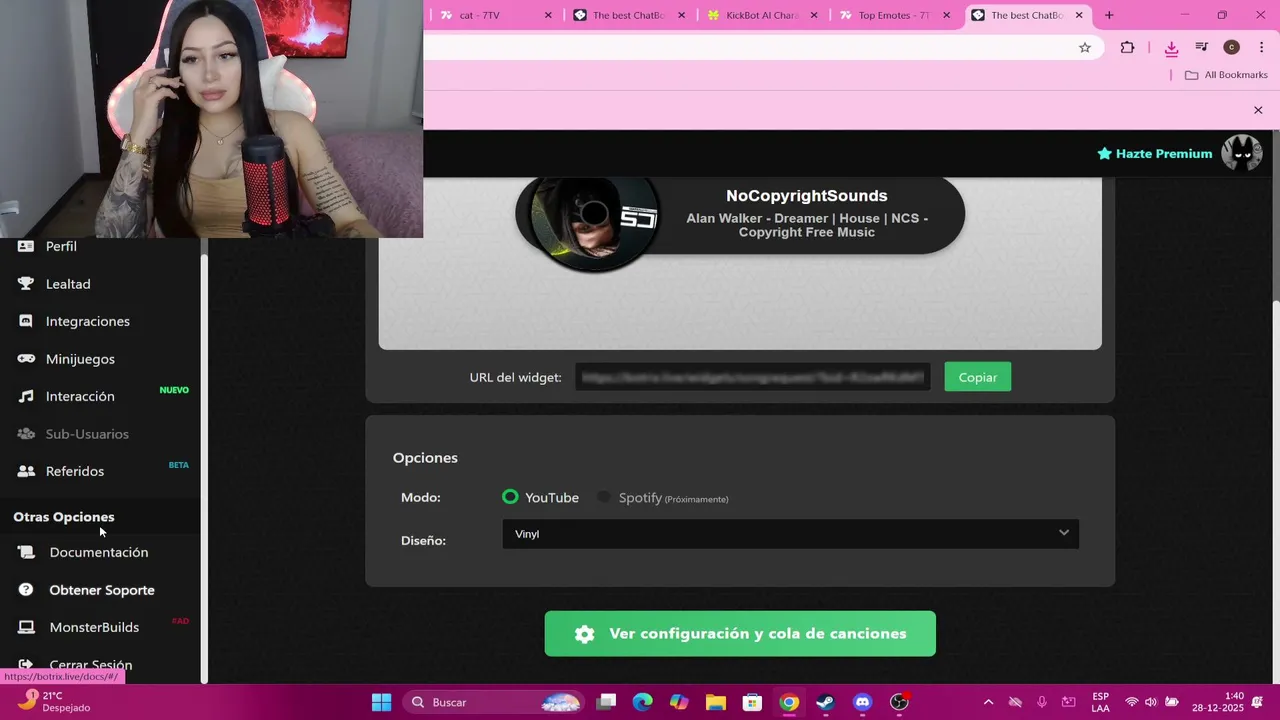Click the Chrome address bar
1280x720 pixels.
(x=750, y=47)
